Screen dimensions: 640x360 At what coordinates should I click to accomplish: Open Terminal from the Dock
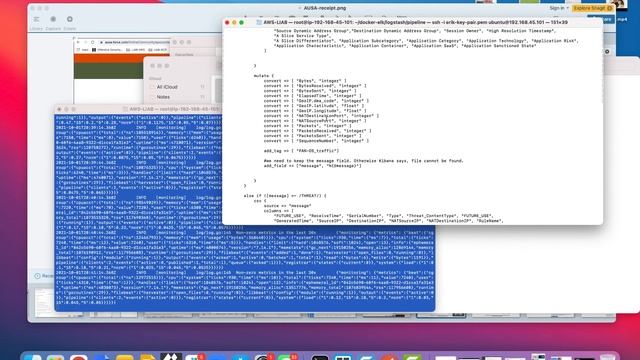pyautogui.click(x=320, y=357)
